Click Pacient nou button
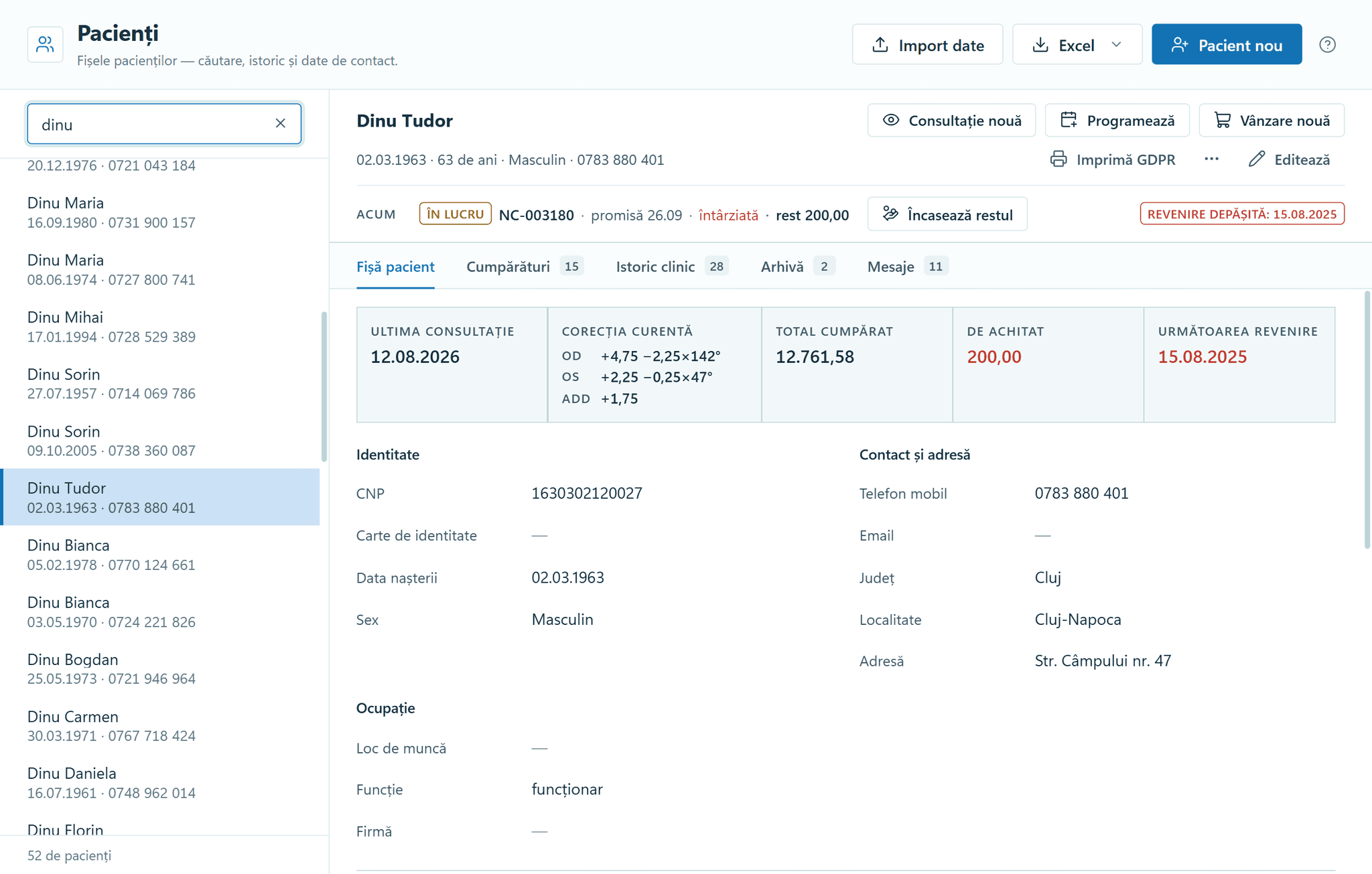Viewport: 1372px width, 874px height. (x=1227, y=45)
